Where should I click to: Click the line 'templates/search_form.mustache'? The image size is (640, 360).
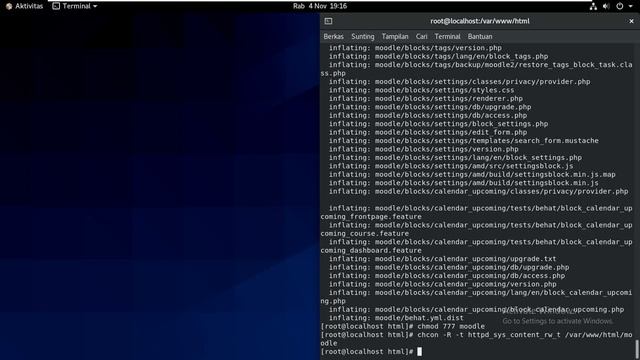point(464,140)
